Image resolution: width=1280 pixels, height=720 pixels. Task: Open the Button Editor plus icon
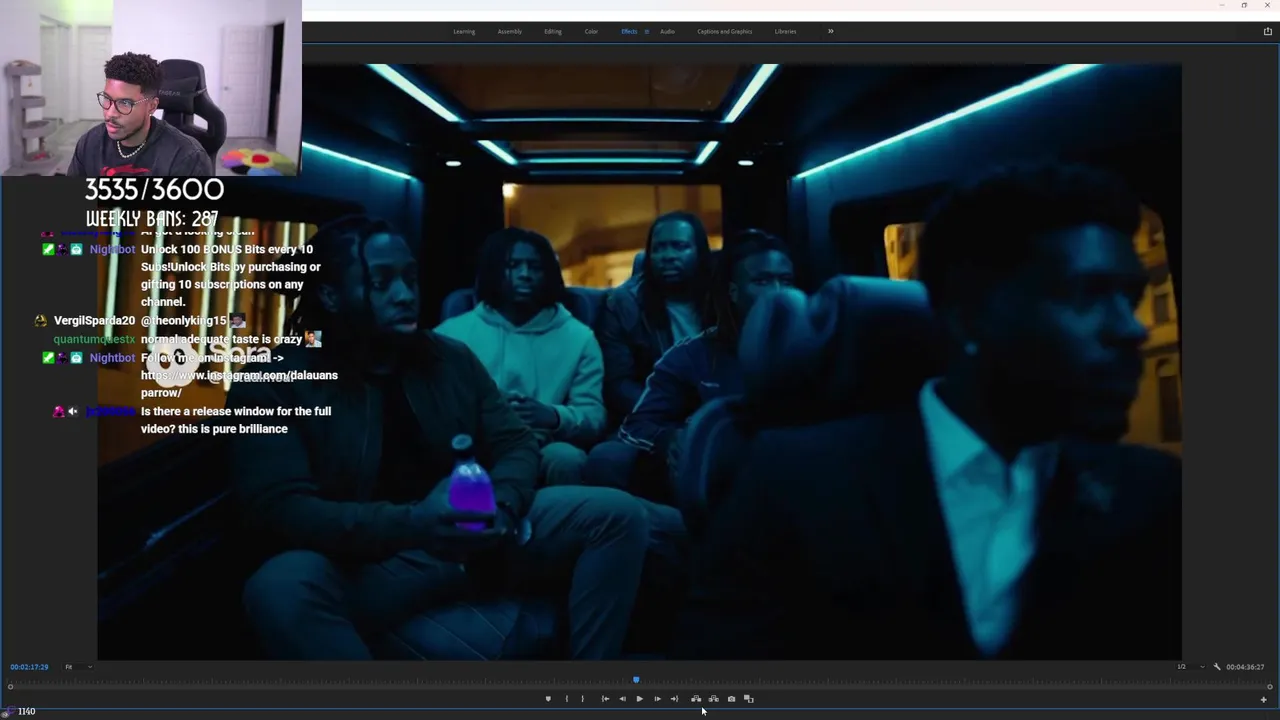click(x=1263, y=699)
